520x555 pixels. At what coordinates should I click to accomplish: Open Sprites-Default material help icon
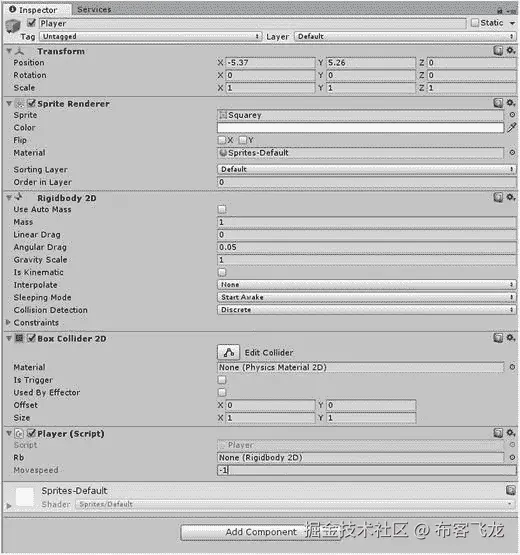click(510, 490)
